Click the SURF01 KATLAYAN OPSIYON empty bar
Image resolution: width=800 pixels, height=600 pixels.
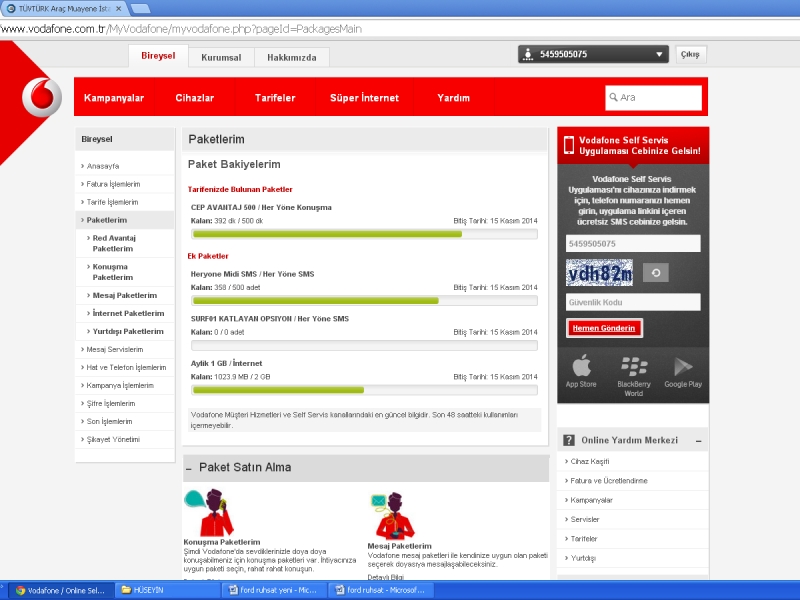point(364,345)
